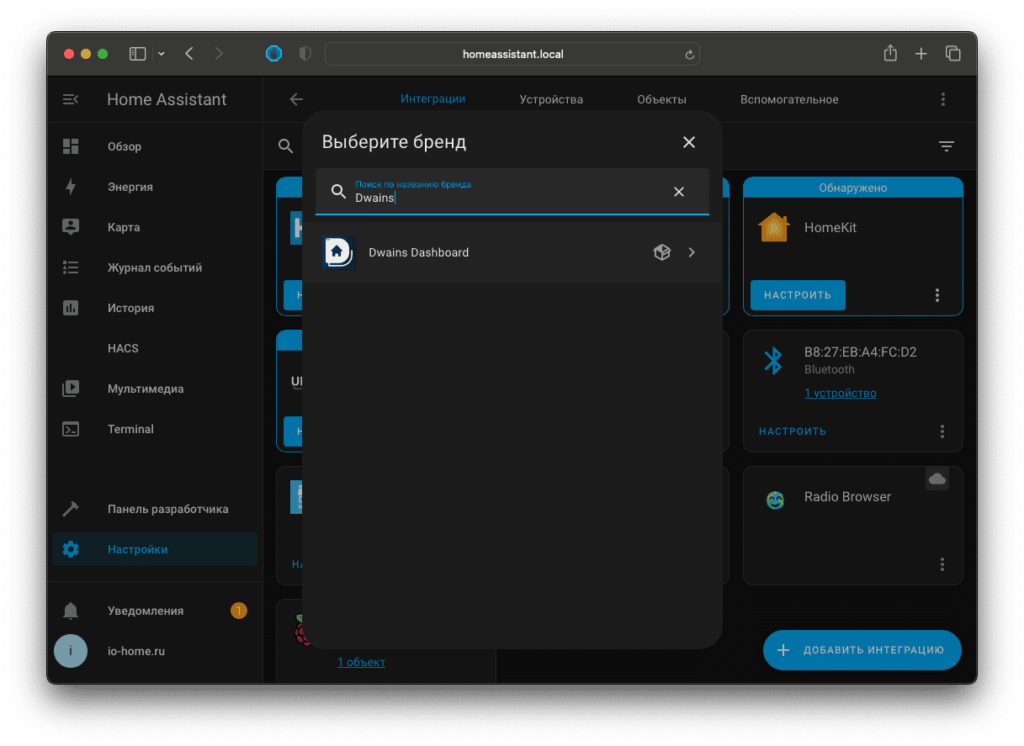Show Safari tab overview
The image size is (1024, 746).
click(x=953, y=53)
